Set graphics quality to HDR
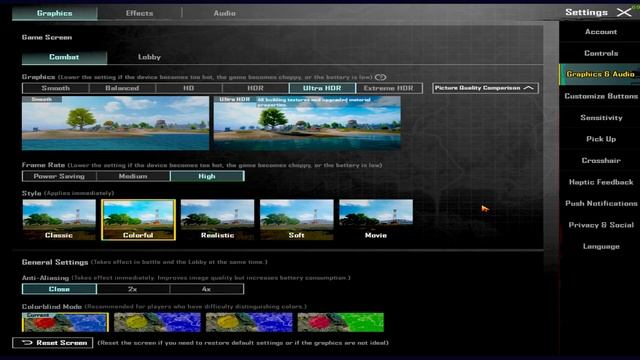Viewport: 640px width, 360px height. click(x=255, y=88)
